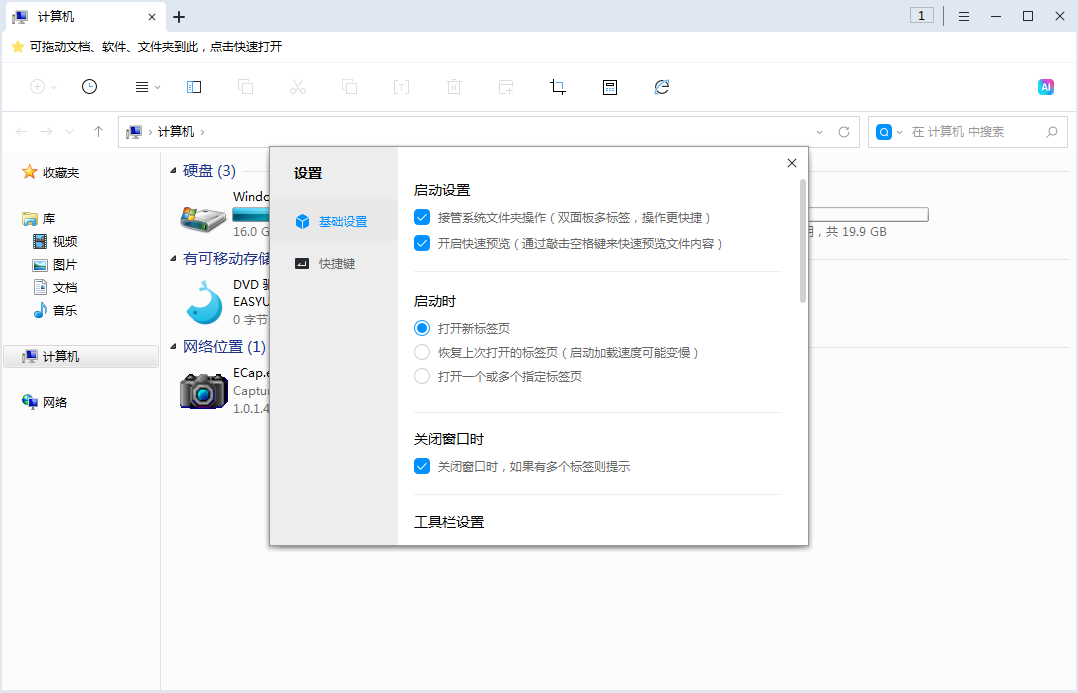The image size is (1078, 693).
Task: Uncheck 接管系统文件夹操作 checkbox
Action: point(422,217)
